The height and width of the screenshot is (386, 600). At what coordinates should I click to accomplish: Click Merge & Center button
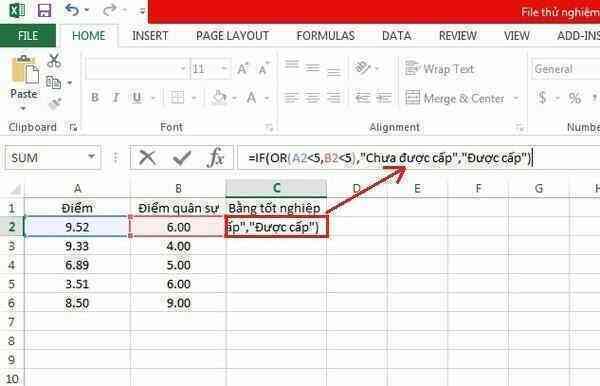[x=455, y=98]
